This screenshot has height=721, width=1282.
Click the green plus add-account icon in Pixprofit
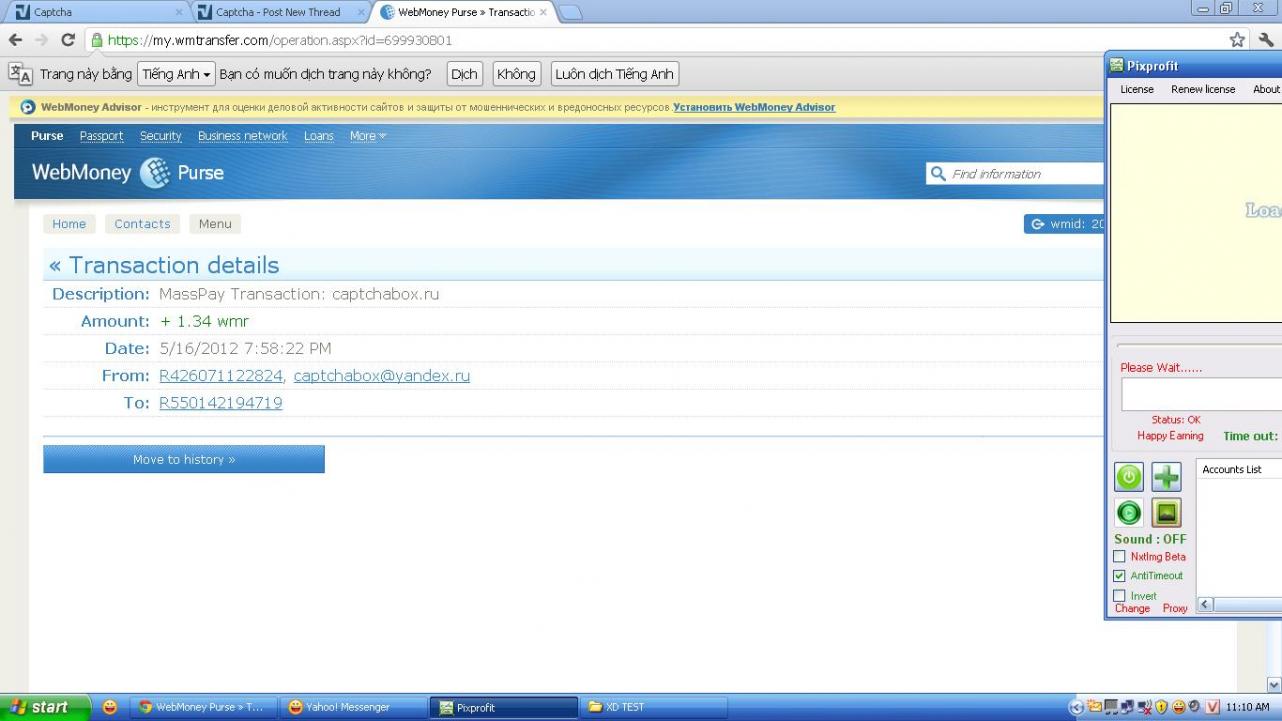[1166, 477]
